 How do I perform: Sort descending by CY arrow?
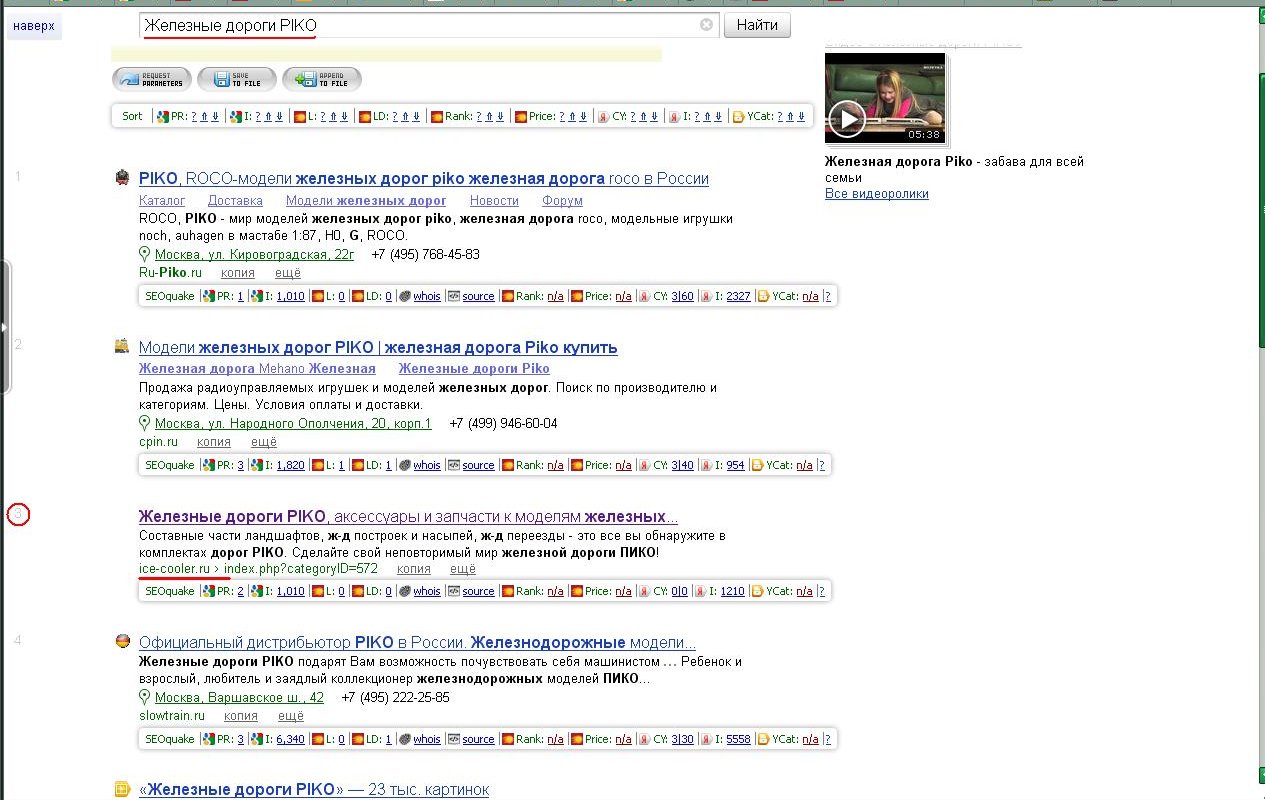click(x=655, y=116)
